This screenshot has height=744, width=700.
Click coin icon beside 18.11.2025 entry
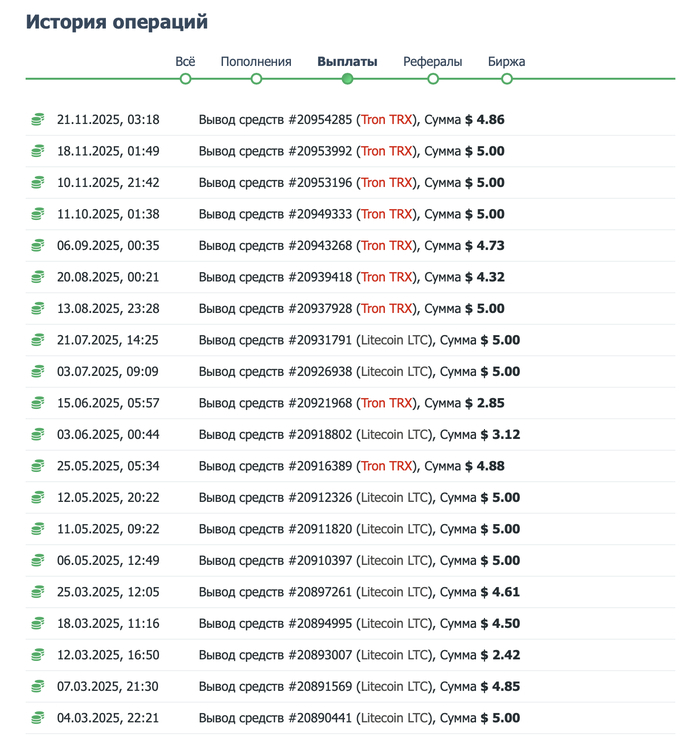[38, 152]
